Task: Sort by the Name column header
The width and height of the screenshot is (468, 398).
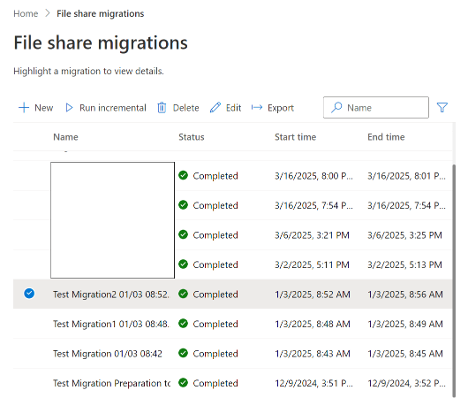Action: tap(66, 137)
